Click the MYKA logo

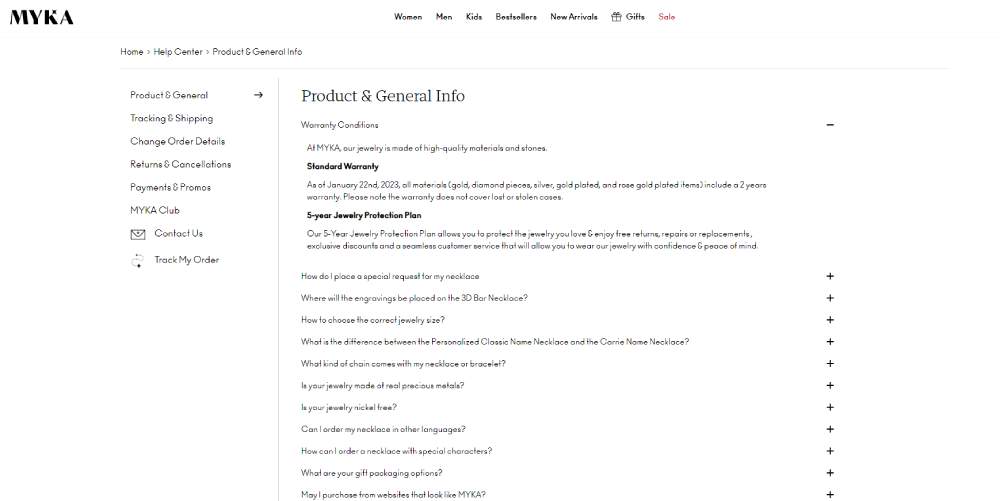[41, 17]
